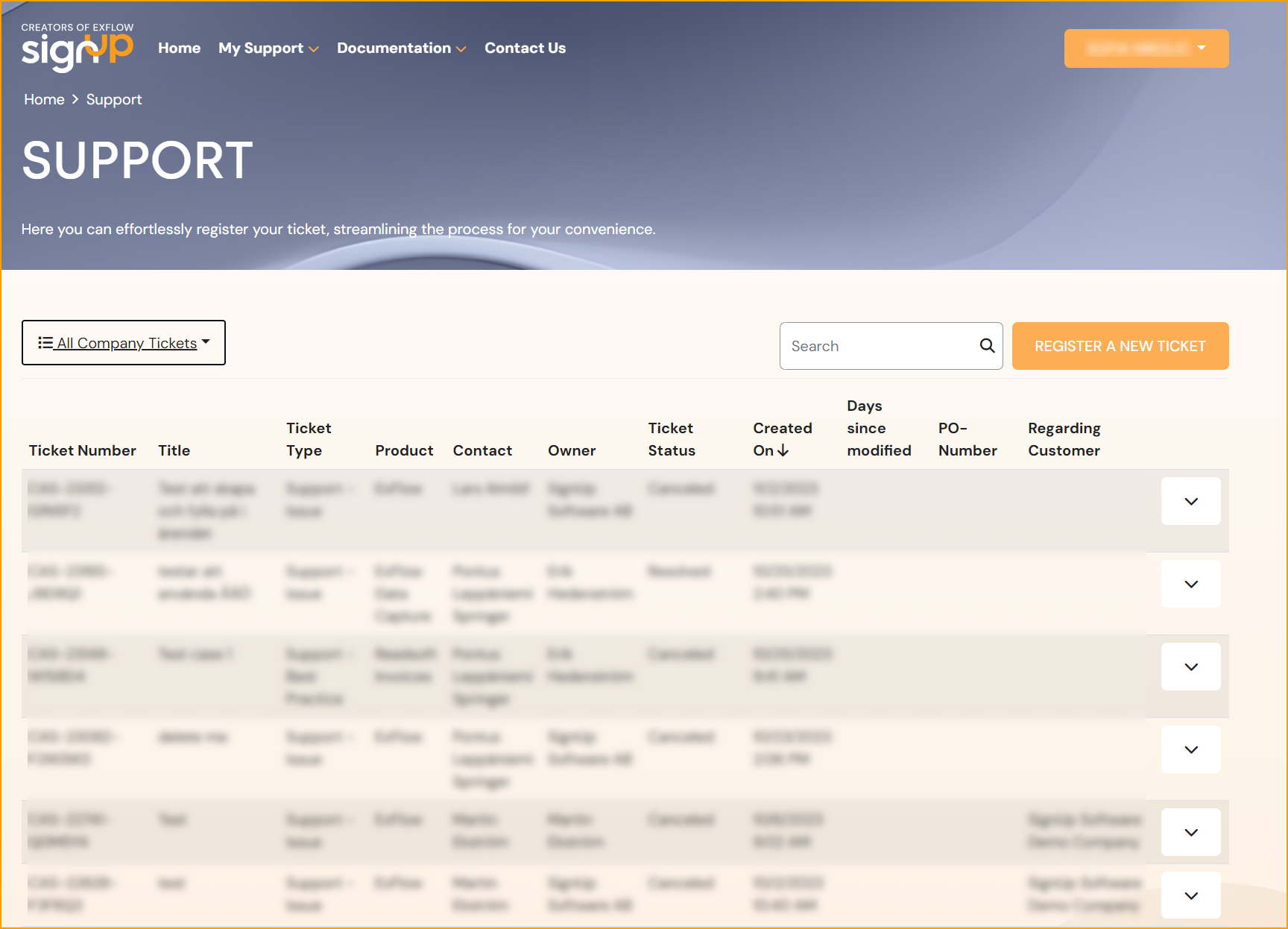Click the SignUp logo
The image size is (1288, 929).
(78, 48)
